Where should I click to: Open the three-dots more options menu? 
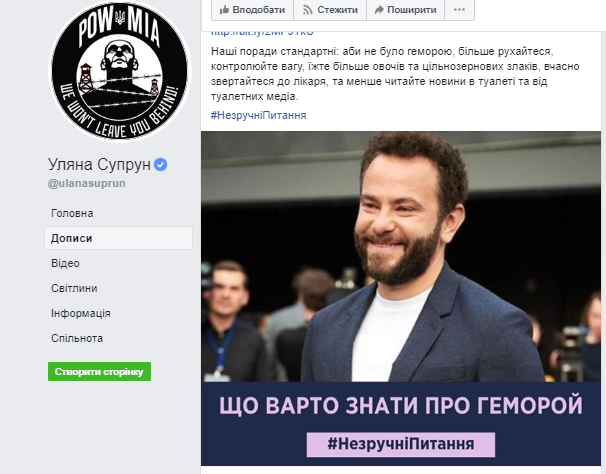pyautogui.click(x=459, y=10)
